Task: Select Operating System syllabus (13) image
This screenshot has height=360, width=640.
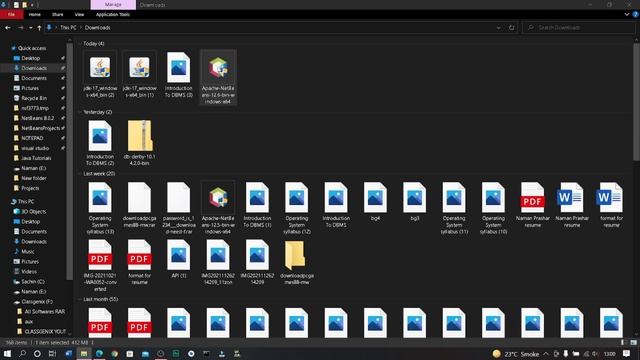Action: tap(100, 198)
